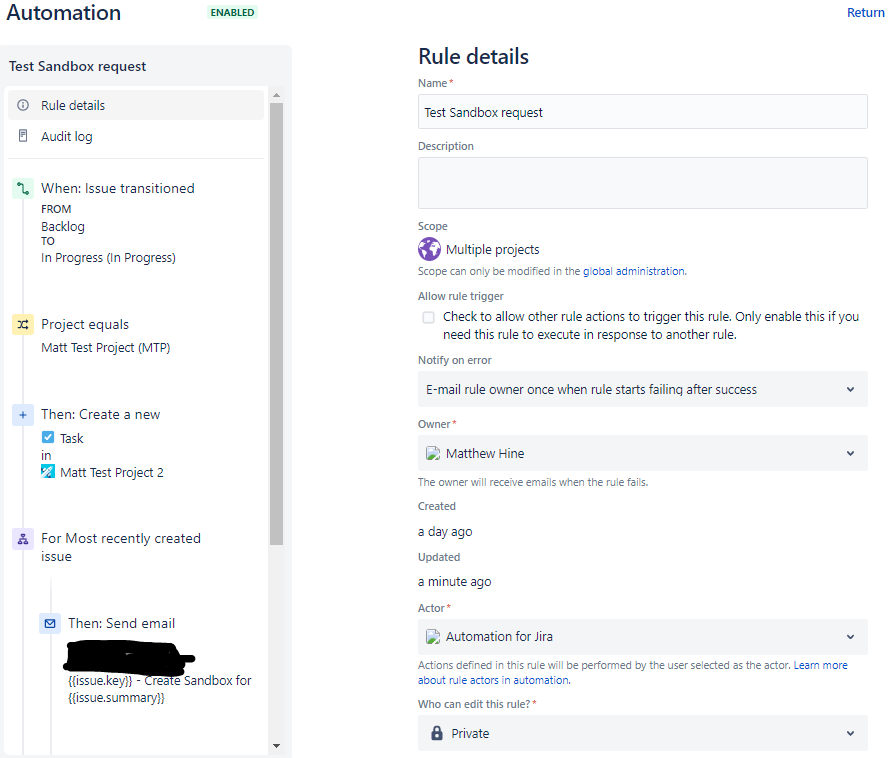Select the For Most recently created issue branch

coord(121,547)
